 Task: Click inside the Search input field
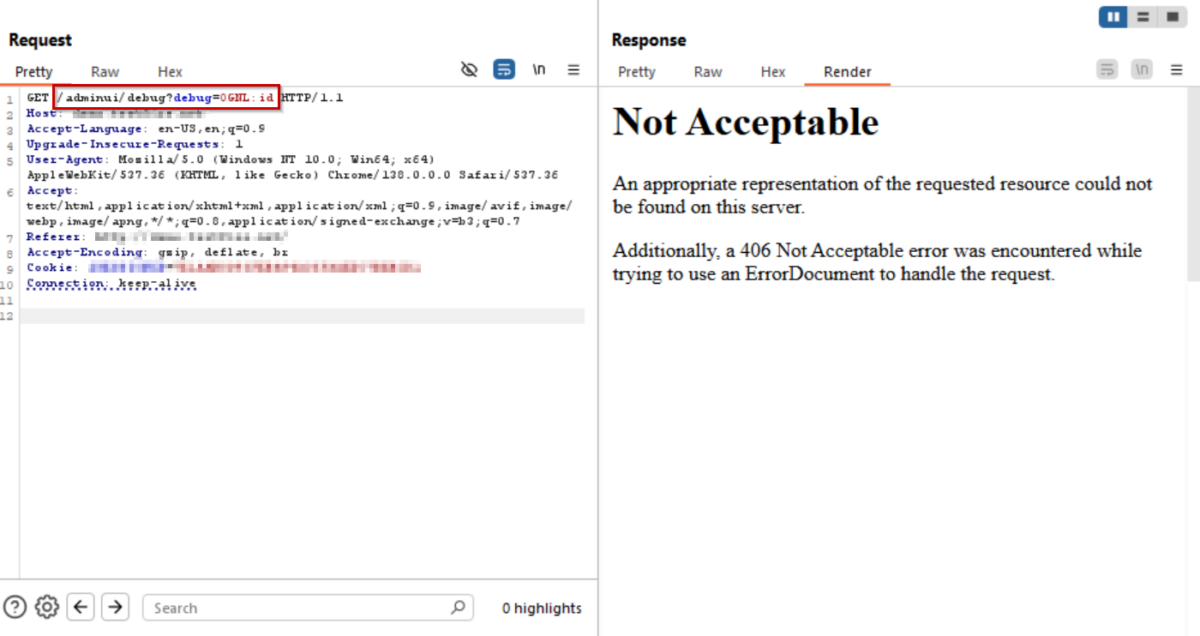click(300, 607)
